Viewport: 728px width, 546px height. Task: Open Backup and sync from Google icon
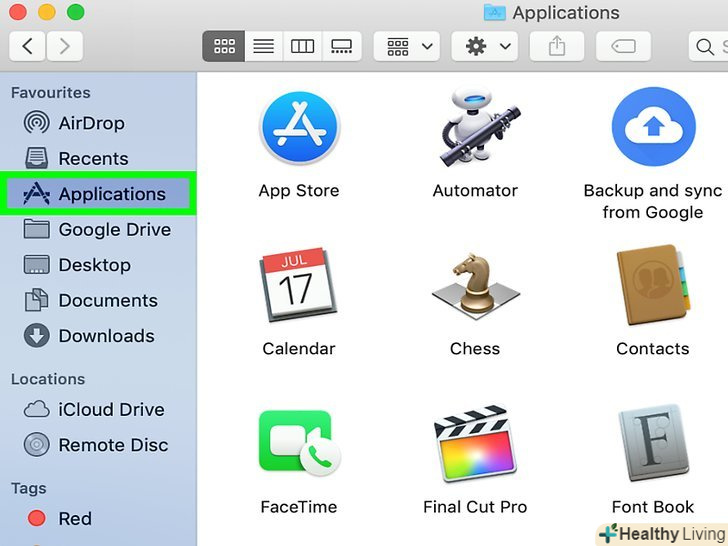coord(653,126)
